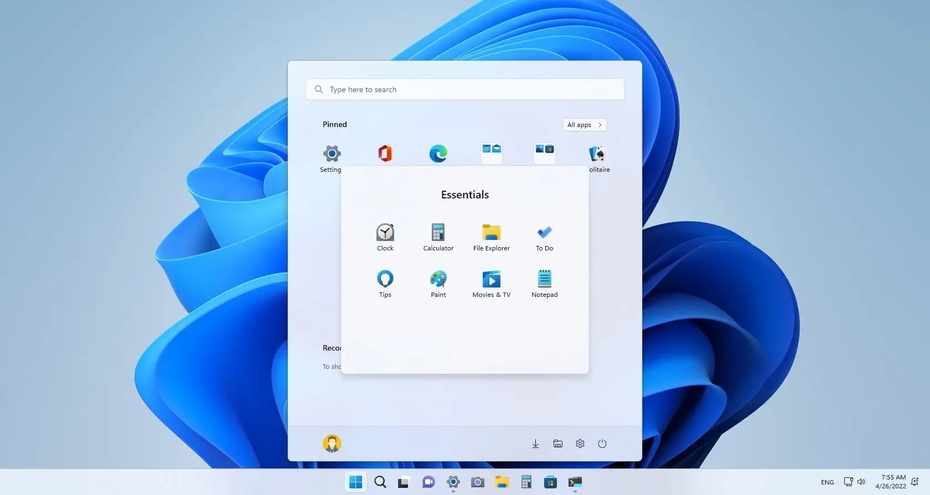Toggle the volume icon in system tray
This screenshot has height=495, width=930.
point(861,482)
